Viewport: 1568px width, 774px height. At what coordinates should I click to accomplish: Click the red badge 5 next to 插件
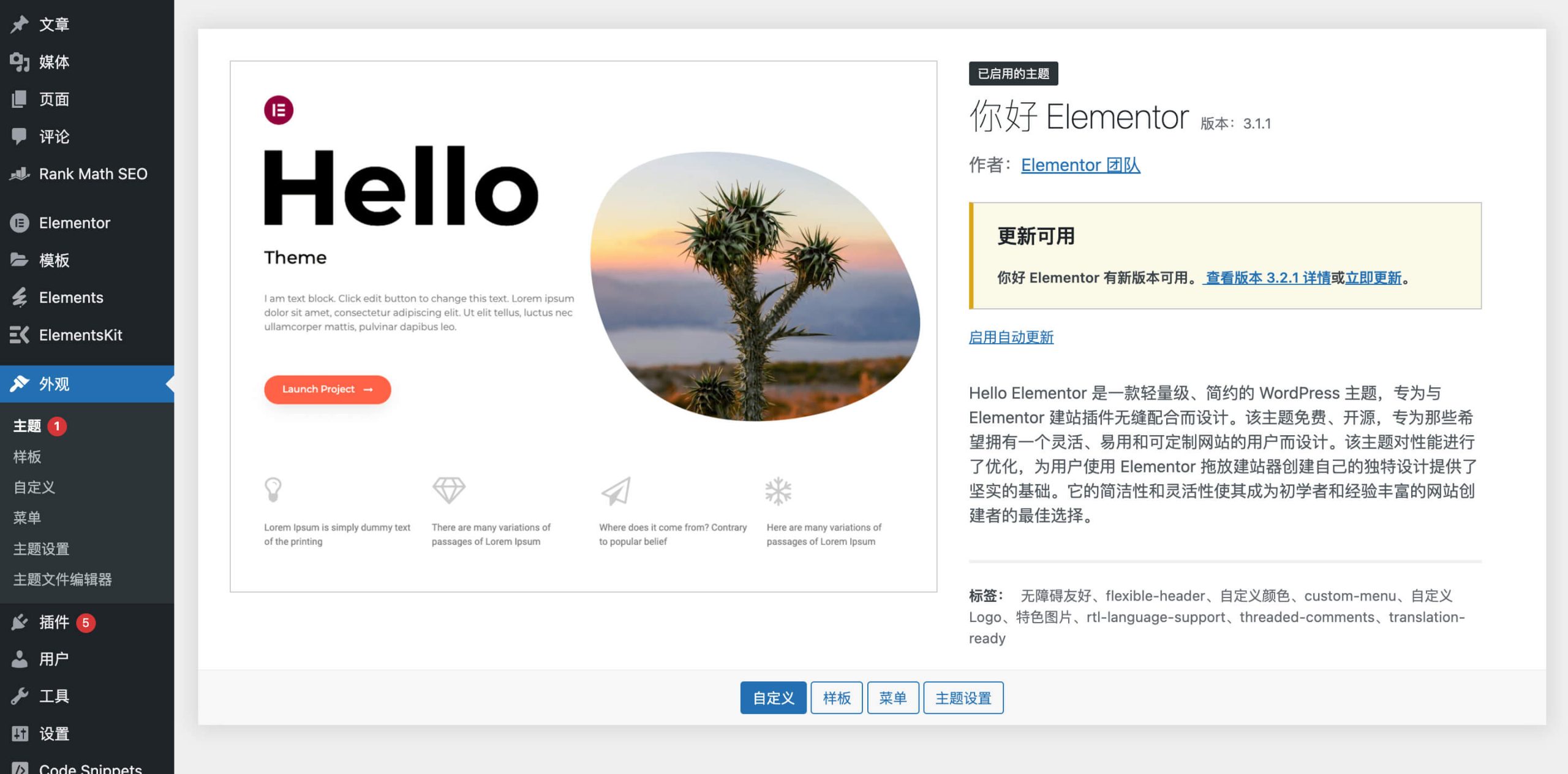(x=86, y=623)
